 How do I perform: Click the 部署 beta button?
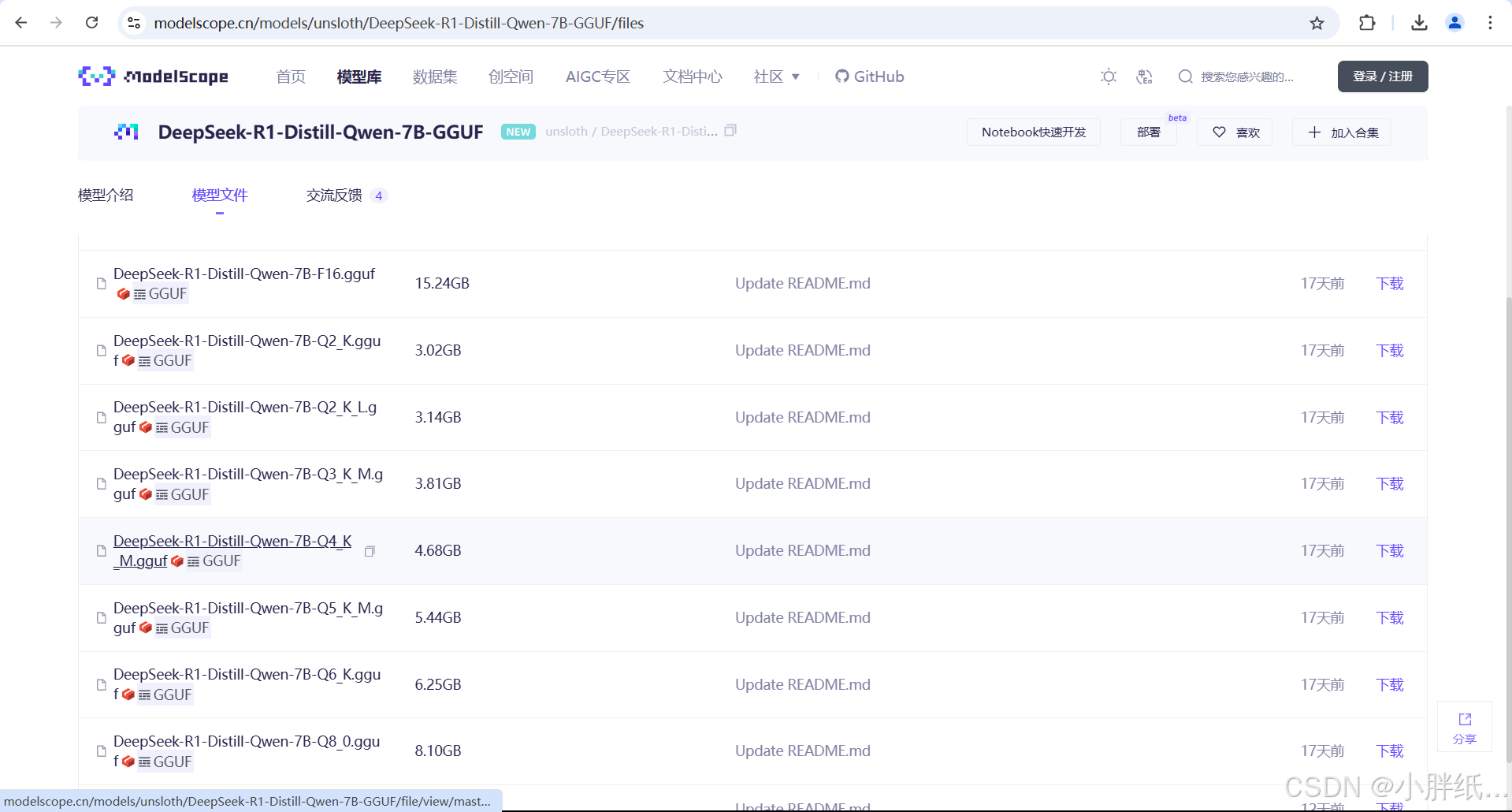pos(1149,132)
